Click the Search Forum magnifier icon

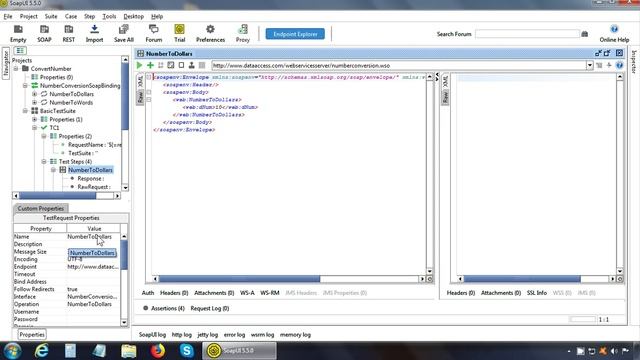(x=584, y=34)
